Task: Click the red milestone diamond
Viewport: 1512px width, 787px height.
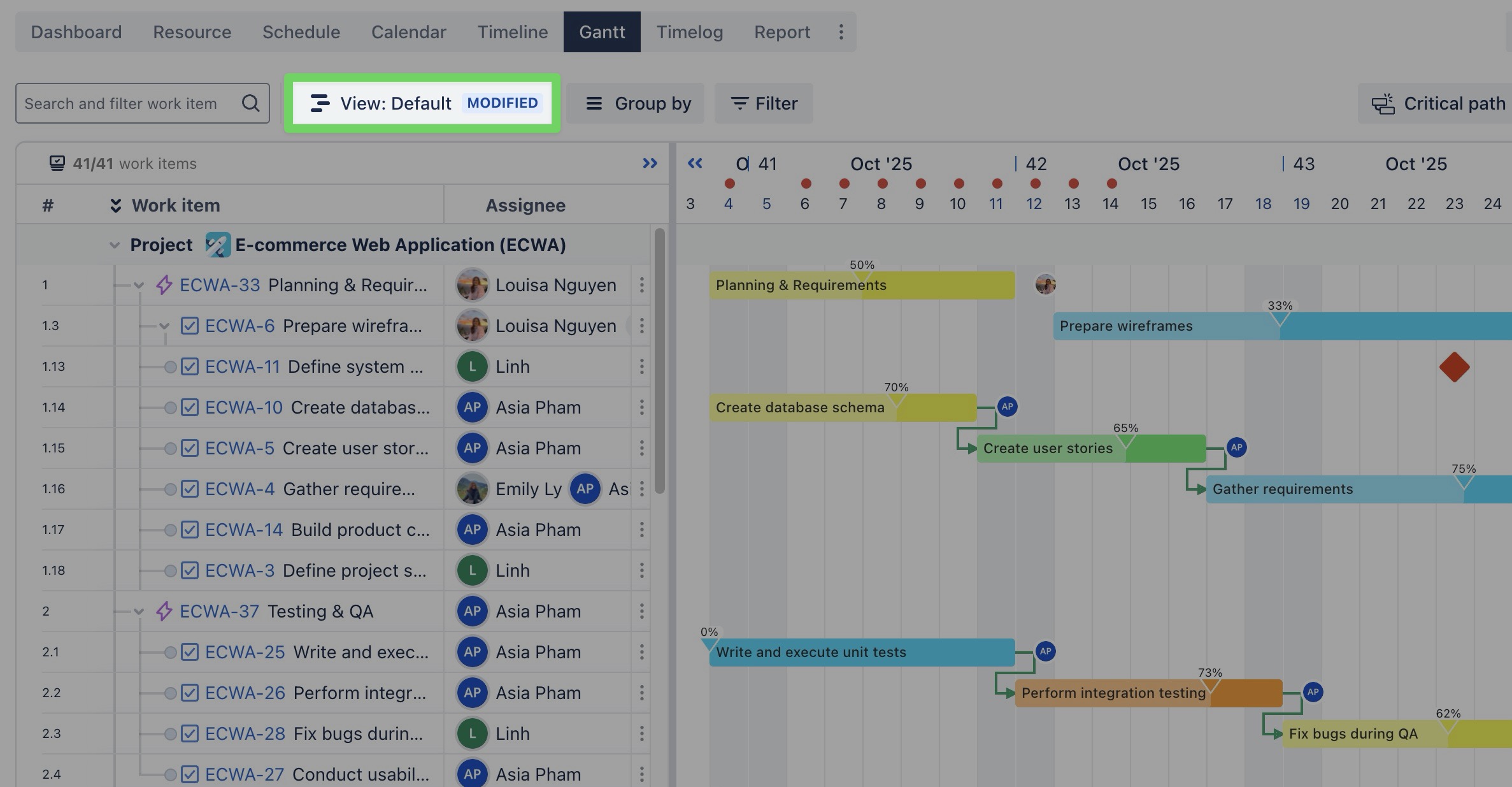Action: pyautogui.click(x=1454, y=367)
